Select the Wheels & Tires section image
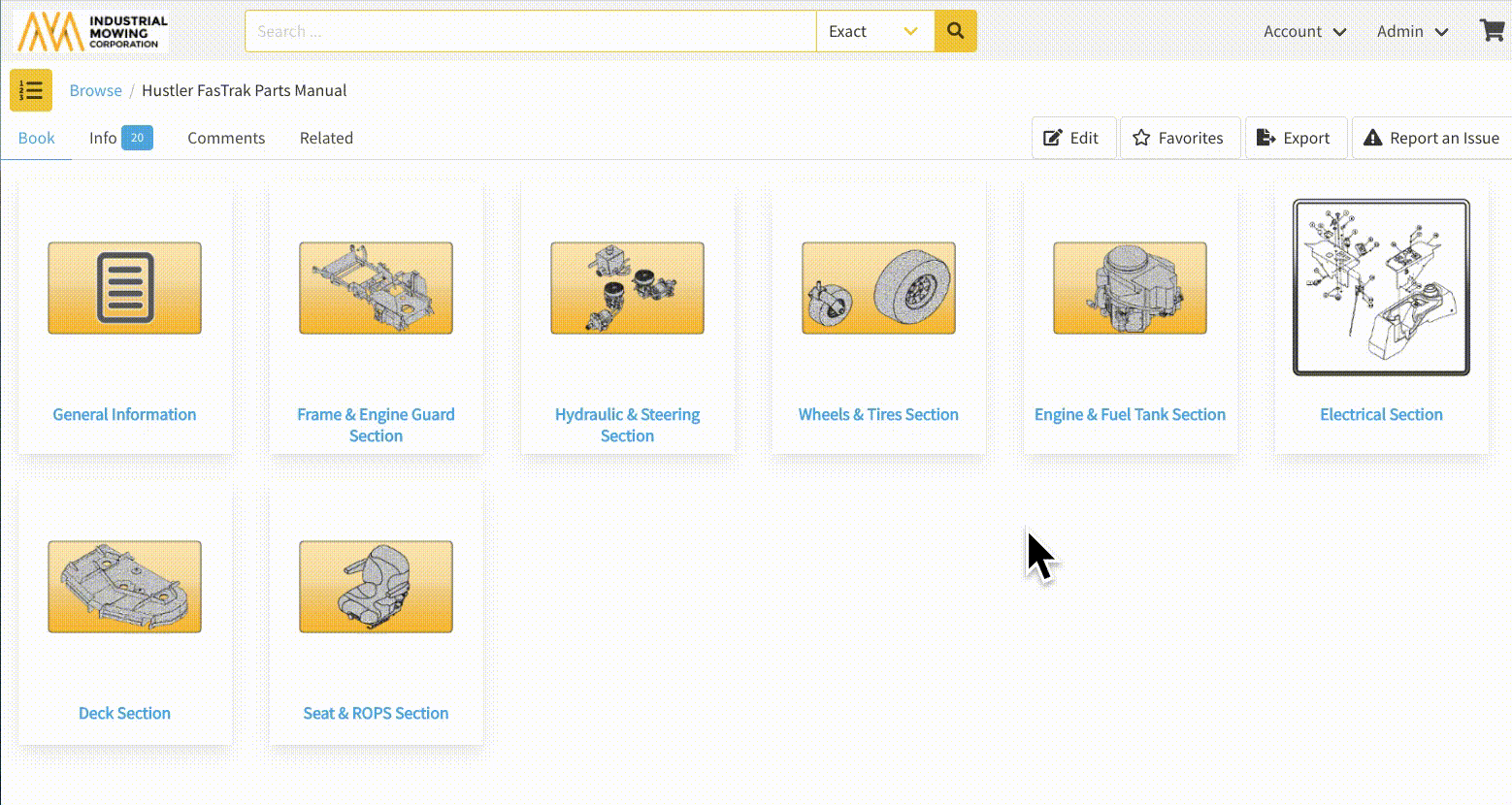Viewport: 1512px width, 805px height. pyautogui.click(x=878, y=288)
